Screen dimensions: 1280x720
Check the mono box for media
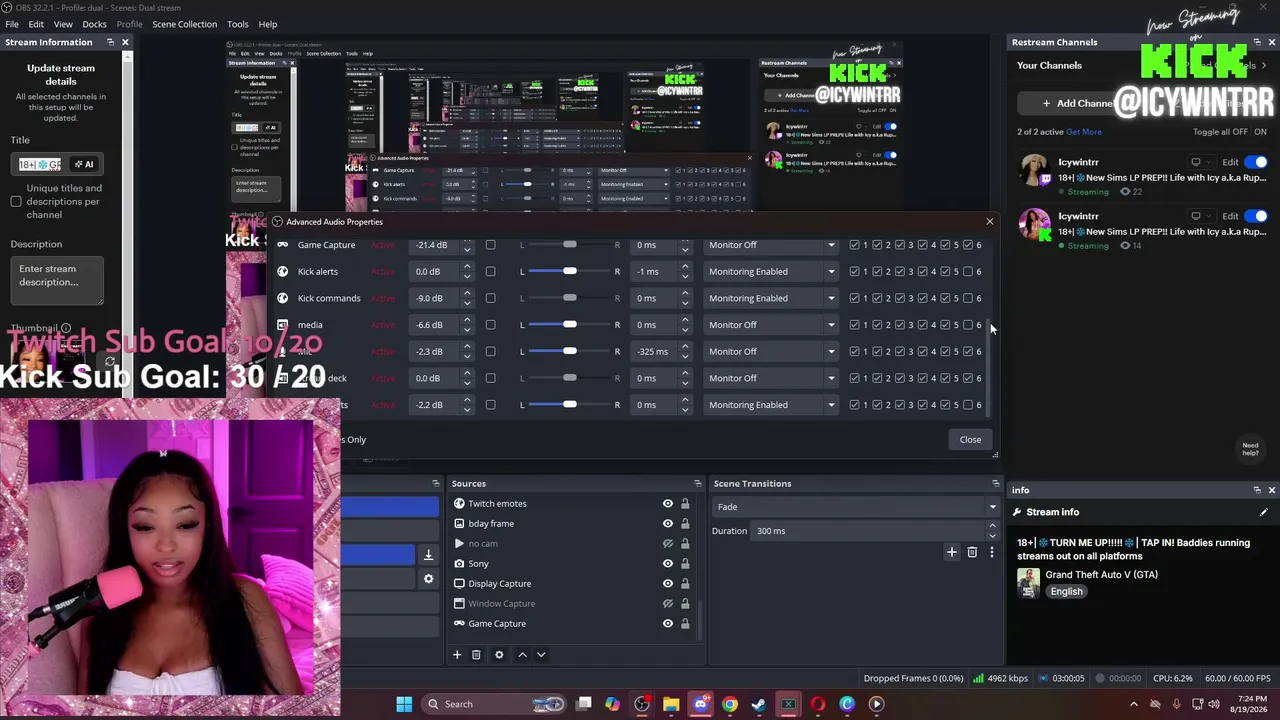tap(490, 325)
